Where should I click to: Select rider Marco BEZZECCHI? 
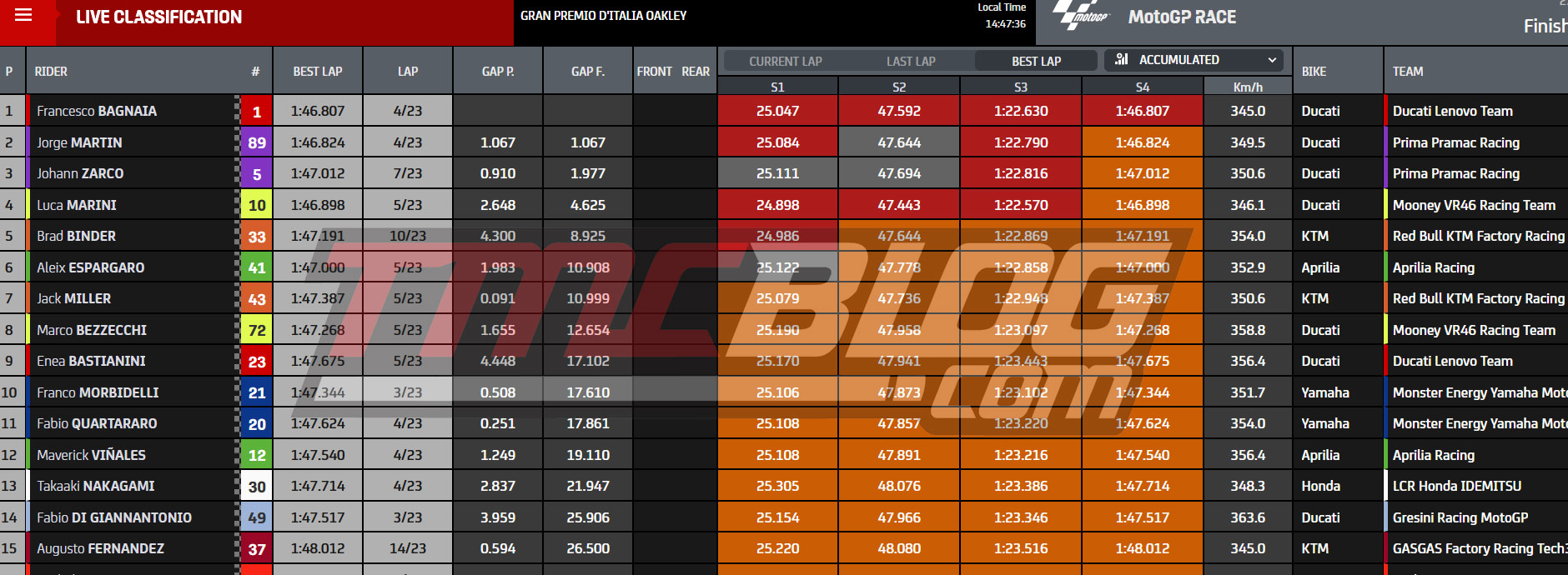pos(92,330)
